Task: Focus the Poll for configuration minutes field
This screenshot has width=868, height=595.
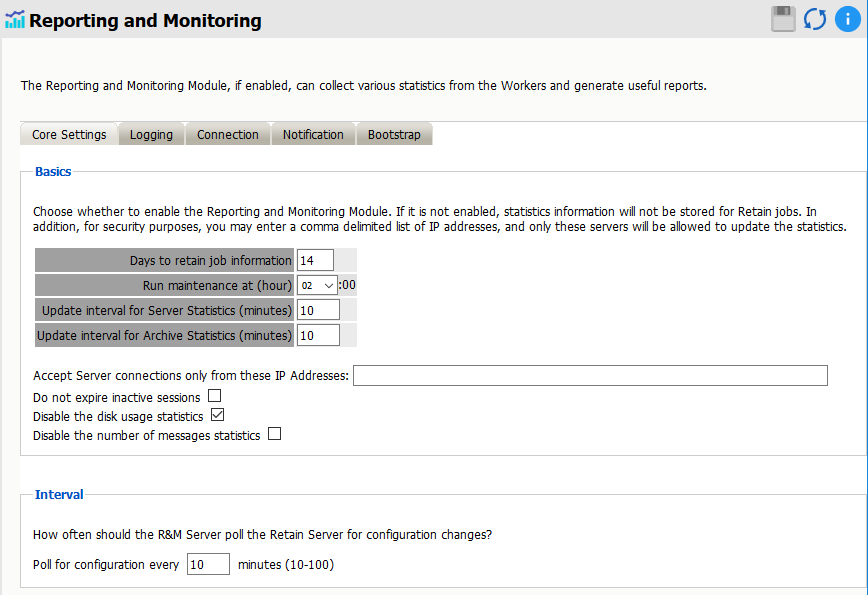Action: (x=208, y=565)
